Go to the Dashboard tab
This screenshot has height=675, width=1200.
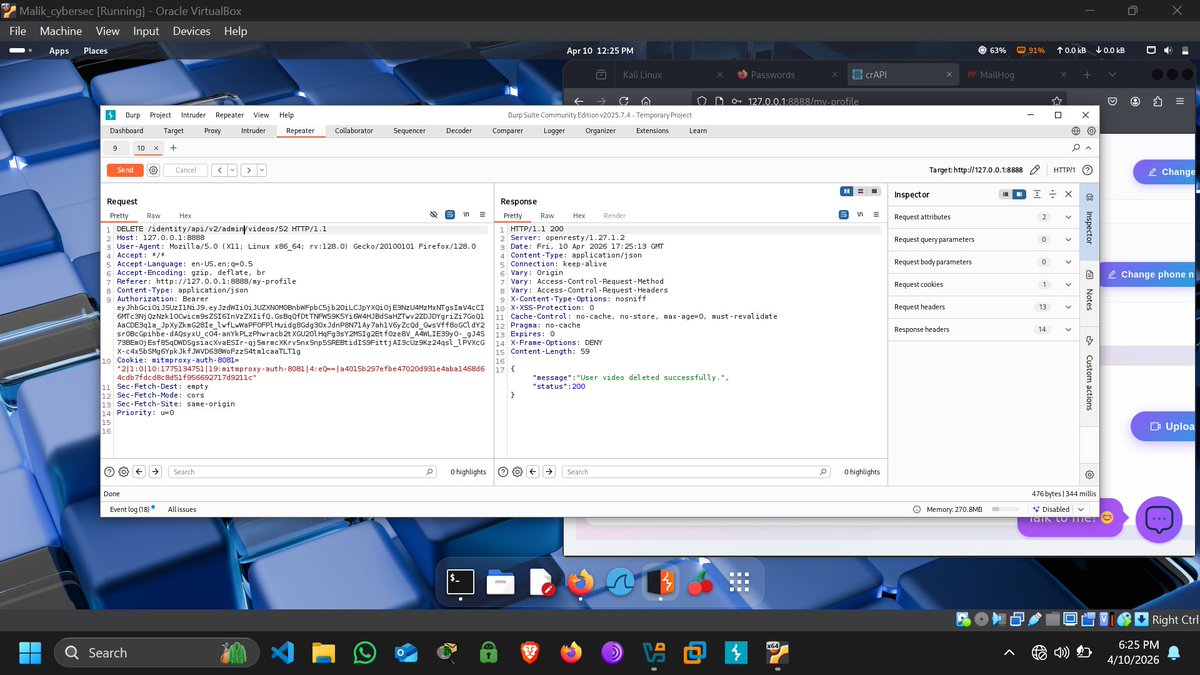pyautogui.click(x=126, y=130)
